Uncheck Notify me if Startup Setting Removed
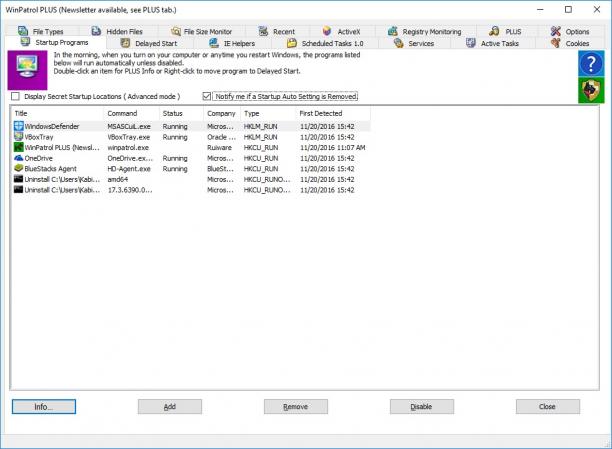Screen dimensions: 612x449 tap(206, 96)
